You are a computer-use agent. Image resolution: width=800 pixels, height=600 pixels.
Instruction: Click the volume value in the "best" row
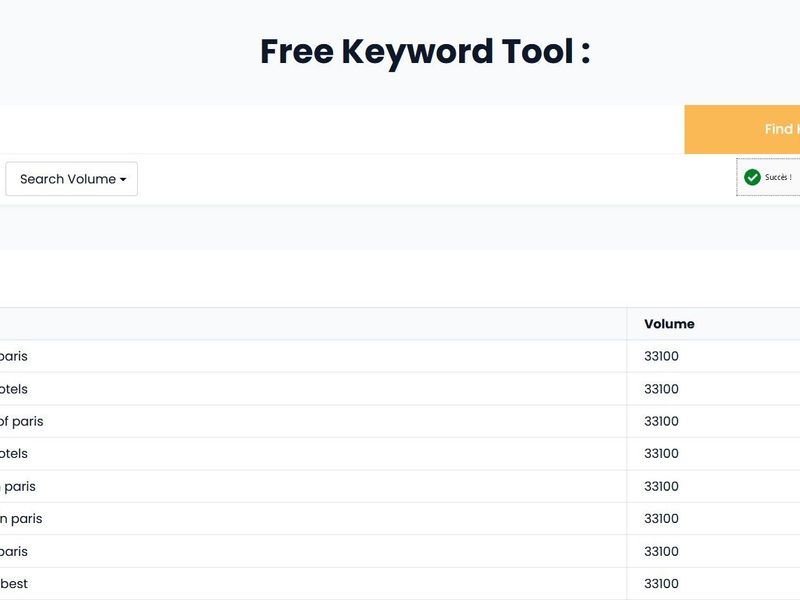[x=661, y=583]
